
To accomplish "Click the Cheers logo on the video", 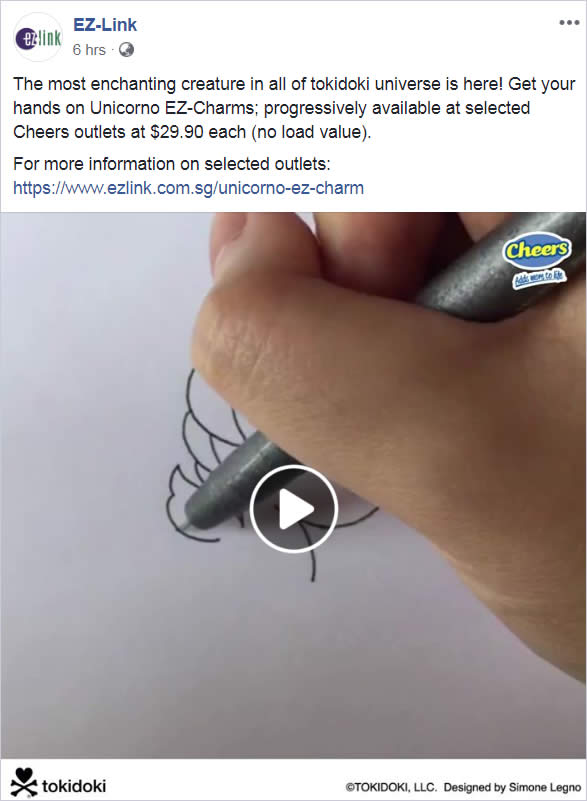I will (x=536, y=250).
